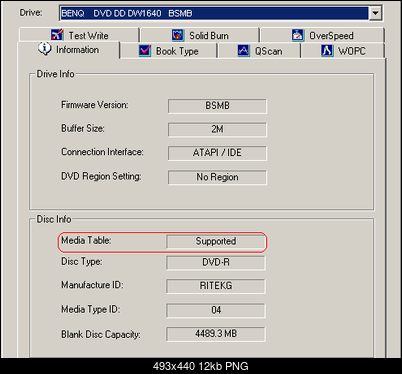Click the Book Type checkmark icon

pos(145,51)
